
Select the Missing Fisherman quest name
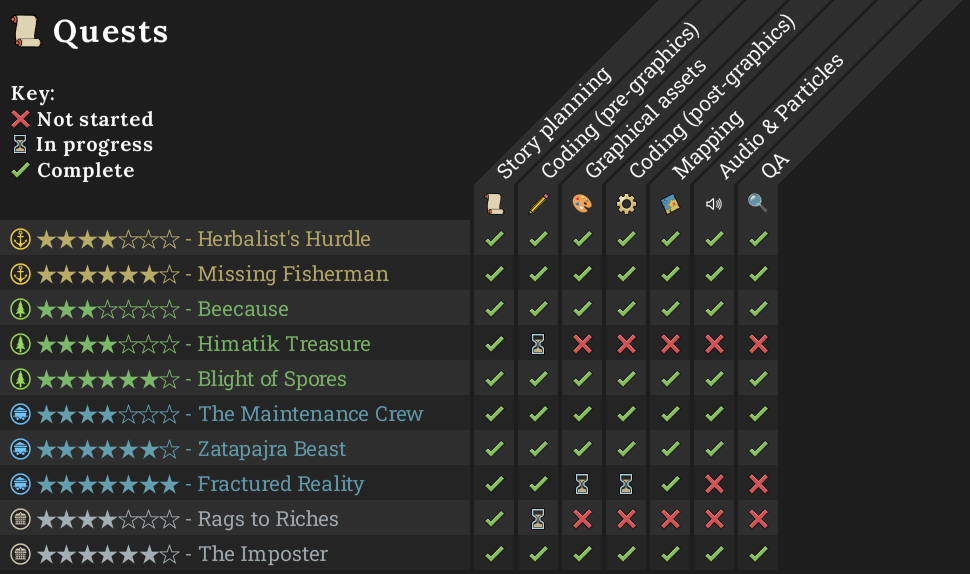[292, 274]
